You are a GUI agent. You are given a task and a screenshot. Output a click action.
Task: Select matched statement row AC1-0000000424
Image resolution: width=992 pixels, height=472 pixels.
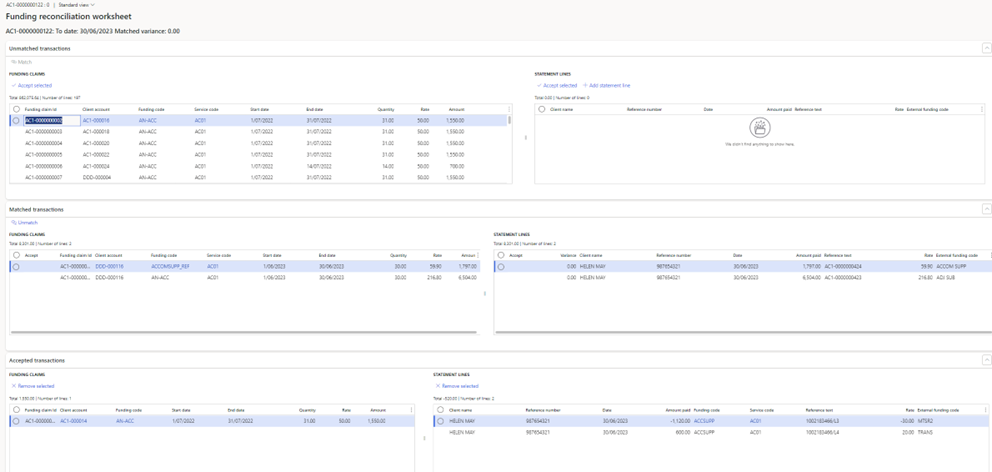pyautogui.click(x=501, y=267)
